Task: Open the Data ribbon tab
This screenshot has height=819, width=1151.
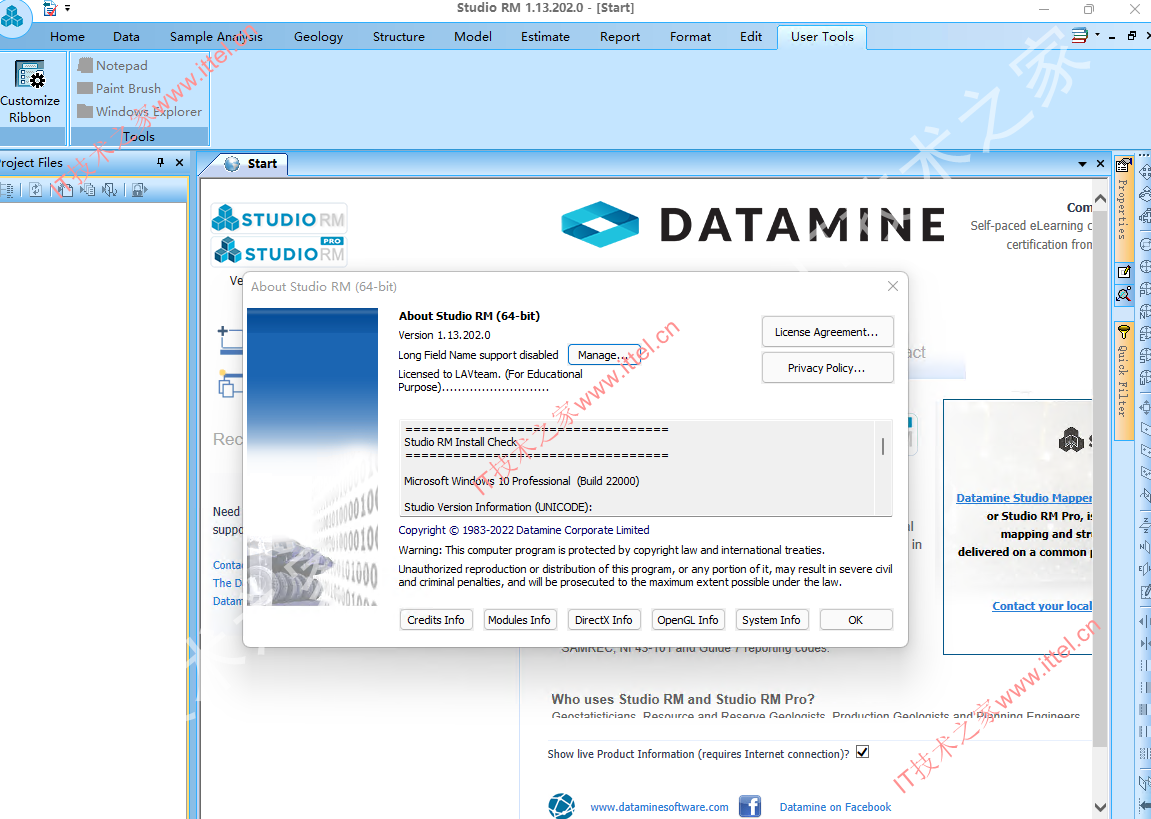Action: point(126,37)
